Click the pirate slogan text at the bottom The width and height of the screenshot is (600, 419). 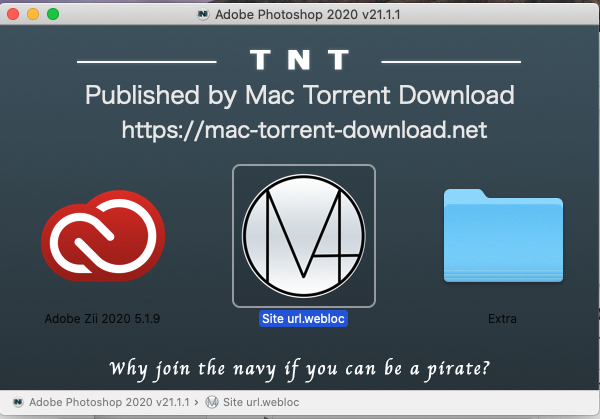pyautogui.click(x=299, y=367)
